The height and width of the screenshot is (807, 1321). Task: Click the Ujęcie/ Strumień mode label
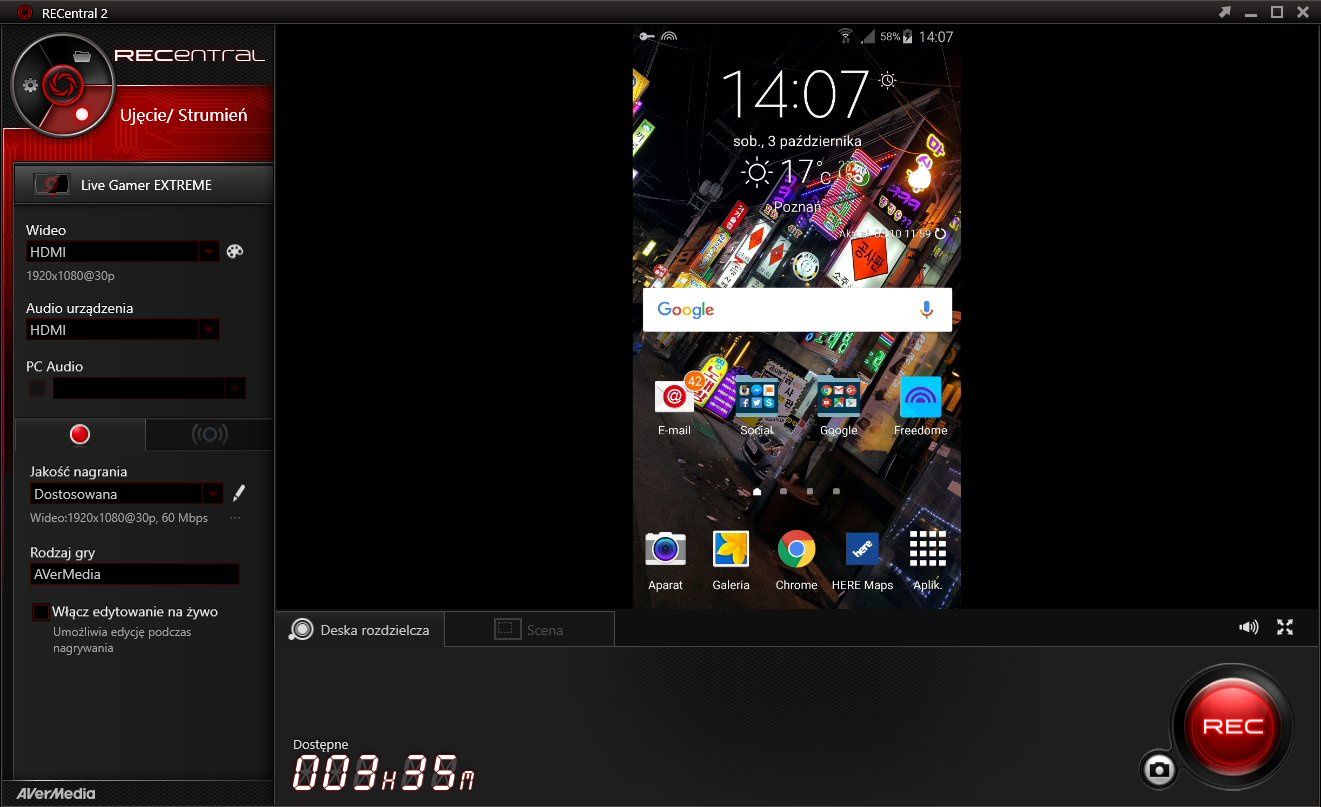184,115
